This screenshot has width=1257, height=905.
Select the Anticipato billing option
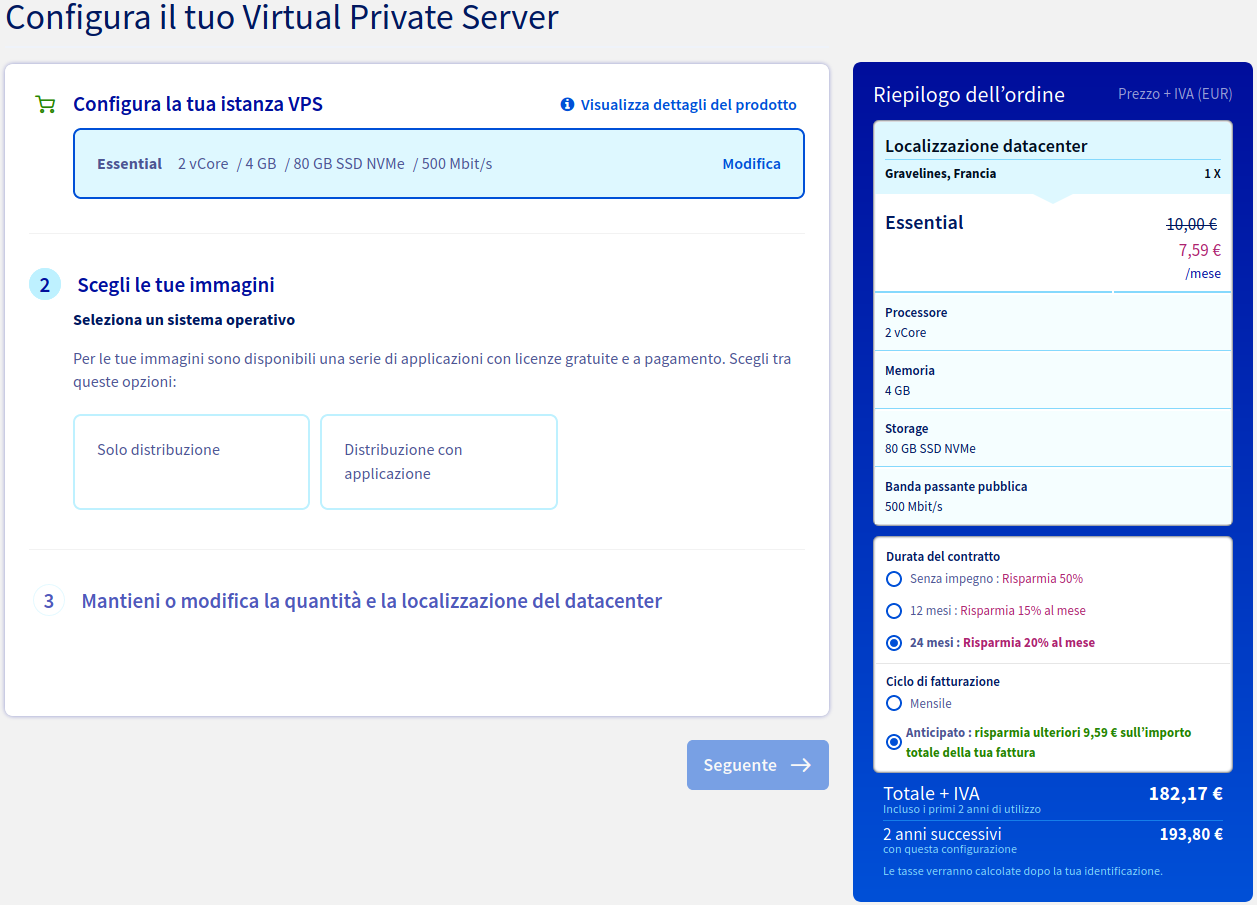click(x=894, y=742)
